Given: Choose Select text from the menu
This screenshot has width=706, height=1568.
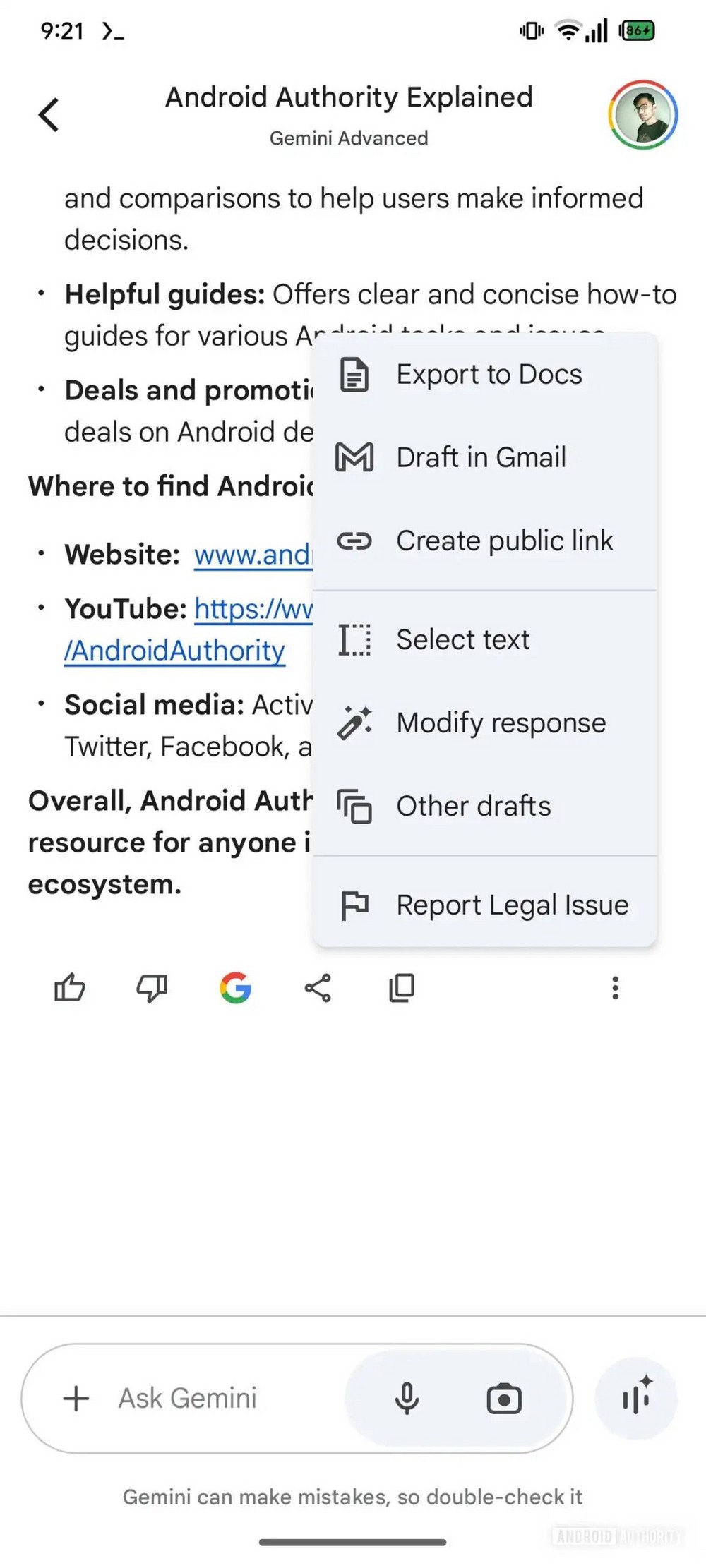Looking at the screenshot, I should [462, 640].
